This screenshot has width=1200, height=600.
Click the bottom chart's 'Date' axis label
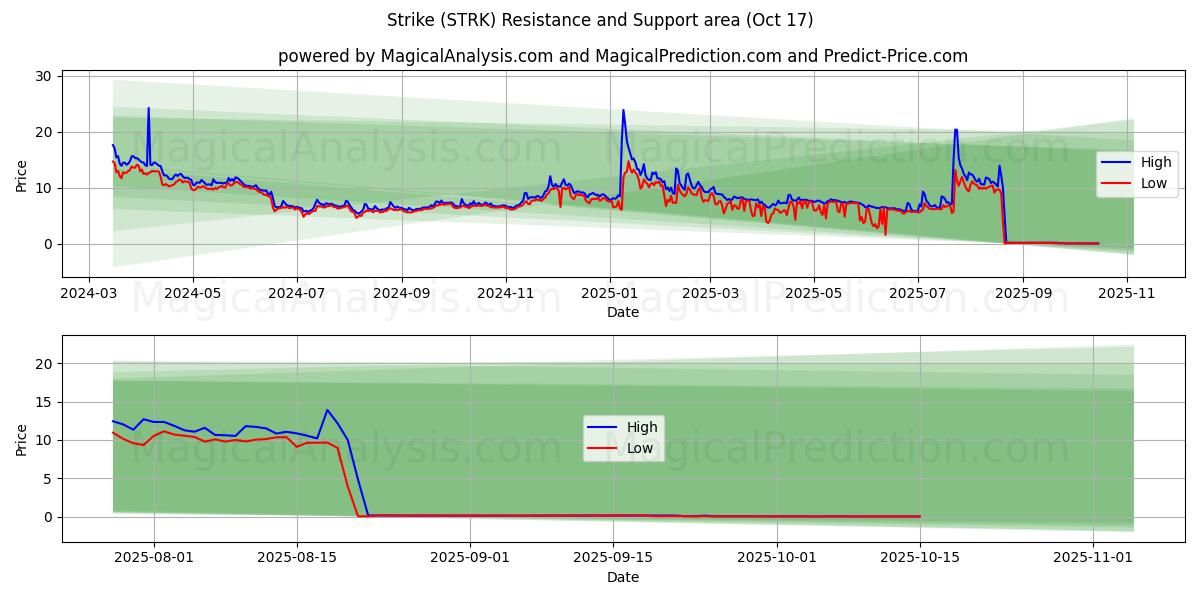pos(622,577)
